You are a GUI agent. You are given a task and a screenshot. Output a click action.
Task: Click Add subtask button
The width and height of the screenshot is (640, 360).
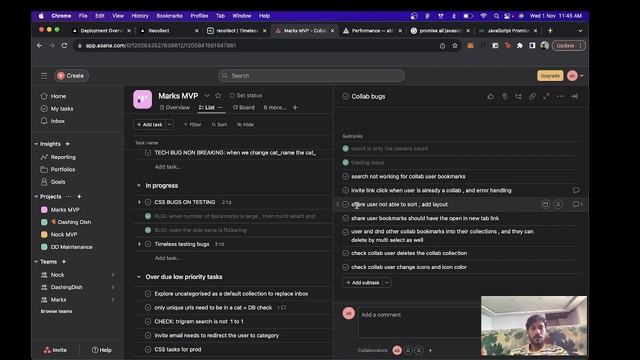pyautogui.click(x=363, y=282)
